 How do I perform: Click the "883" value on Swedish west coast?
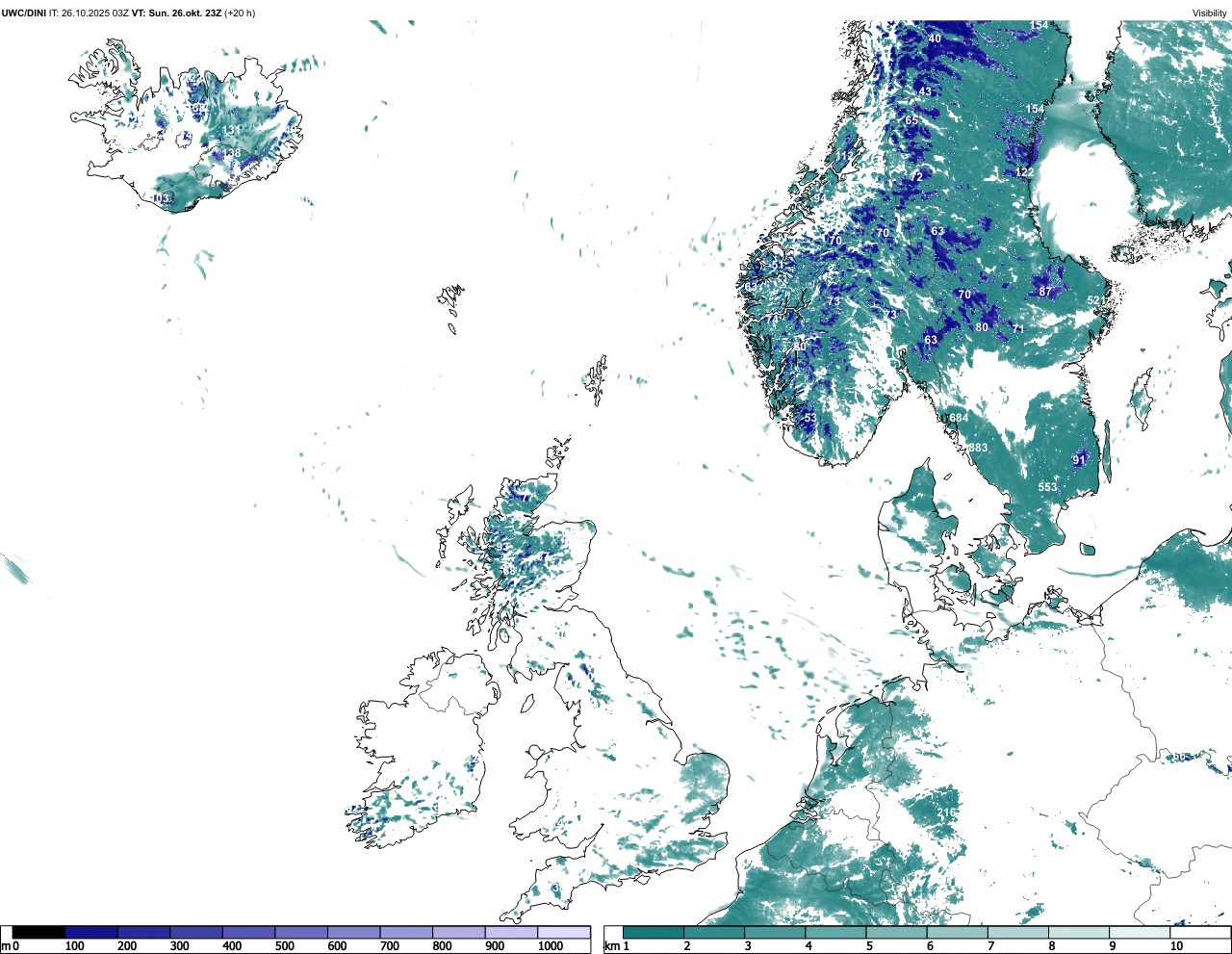978,449
